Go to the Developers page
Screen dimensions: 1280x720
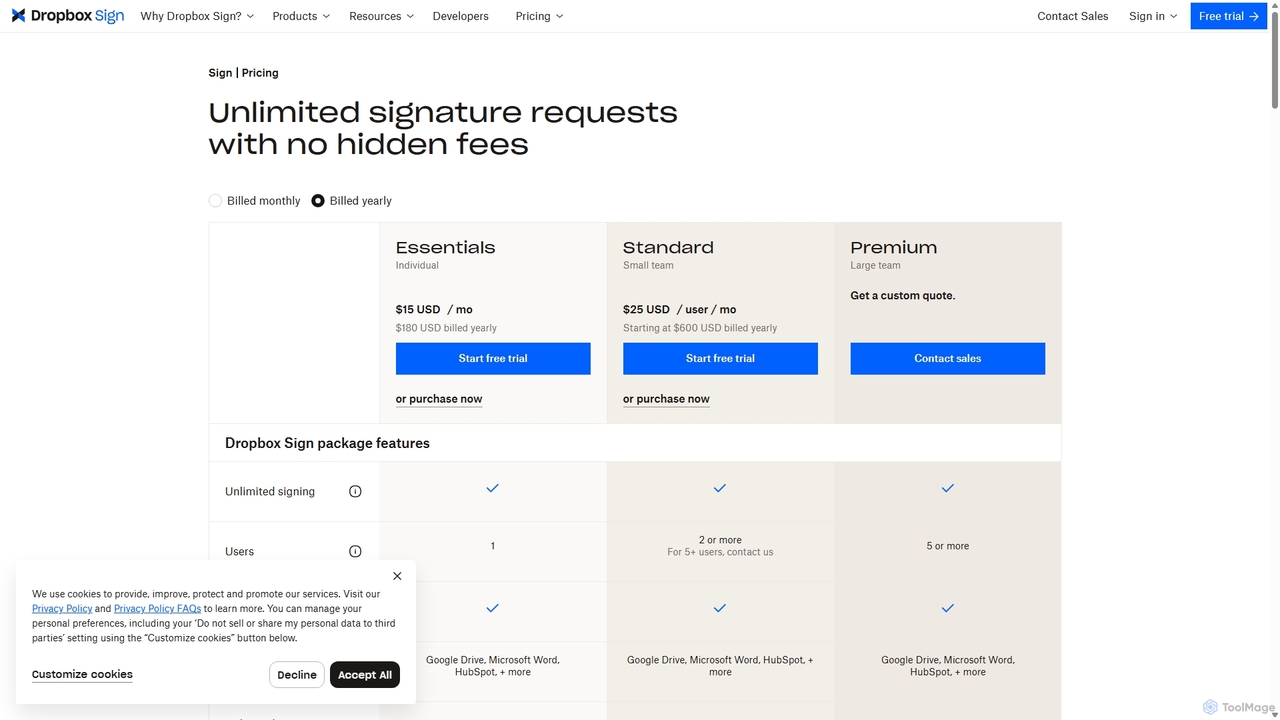click(x=461, y=16)
